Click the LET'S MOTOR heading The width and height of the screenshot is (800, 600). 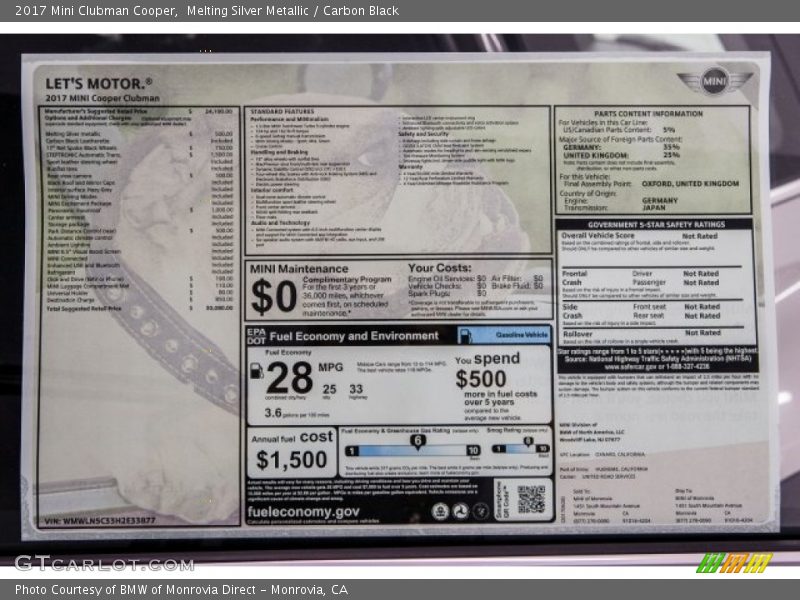(98, 83)
